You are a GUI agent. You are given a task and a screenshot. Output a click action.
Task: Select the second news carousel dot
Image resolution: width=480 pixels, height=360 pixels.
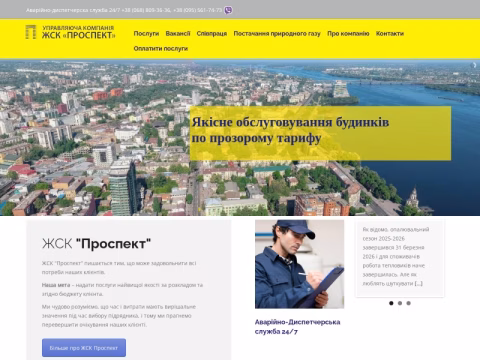(x=400, y=303)
